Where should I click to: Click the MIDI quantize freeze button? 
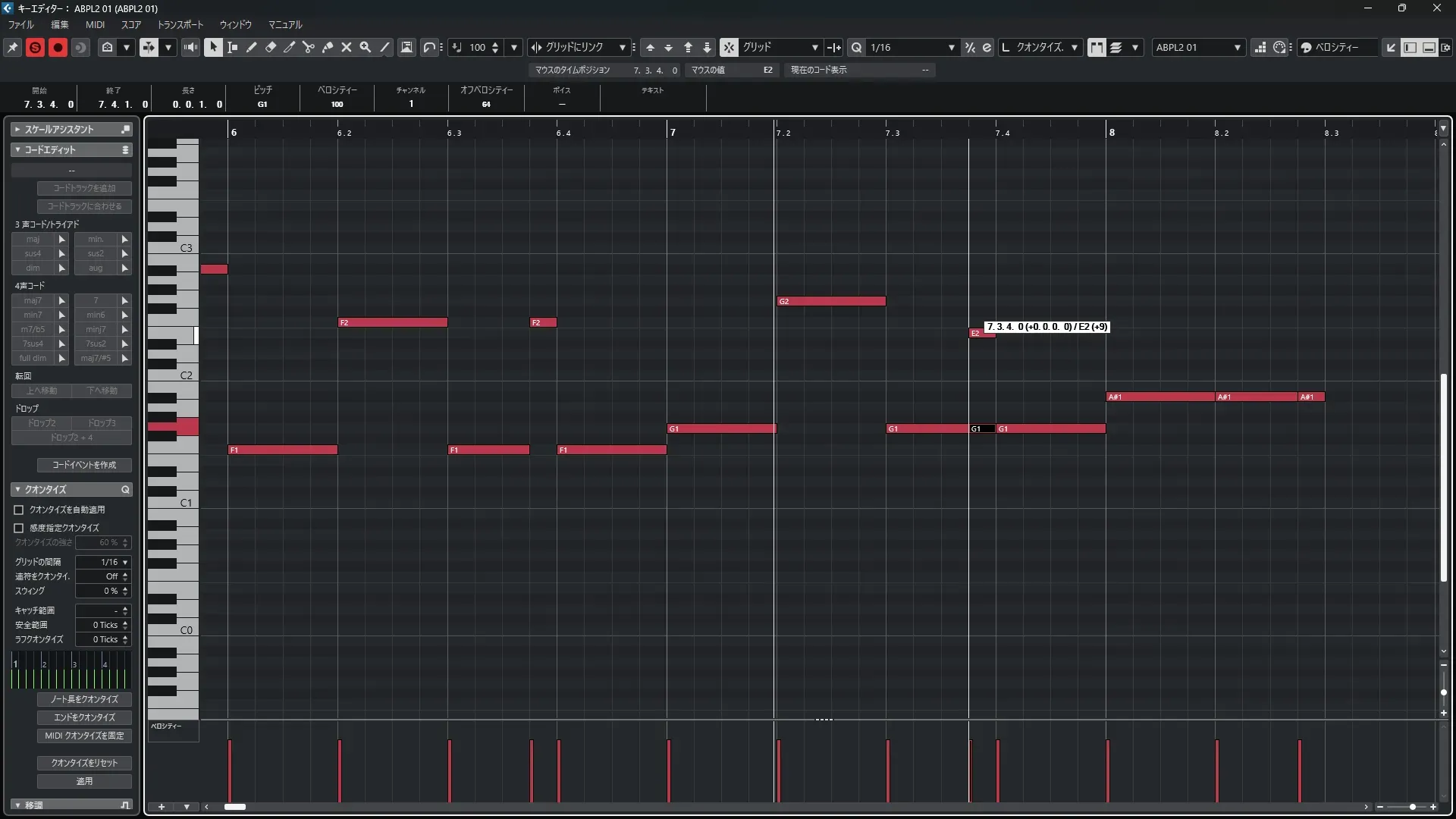[x=84, y=736]
